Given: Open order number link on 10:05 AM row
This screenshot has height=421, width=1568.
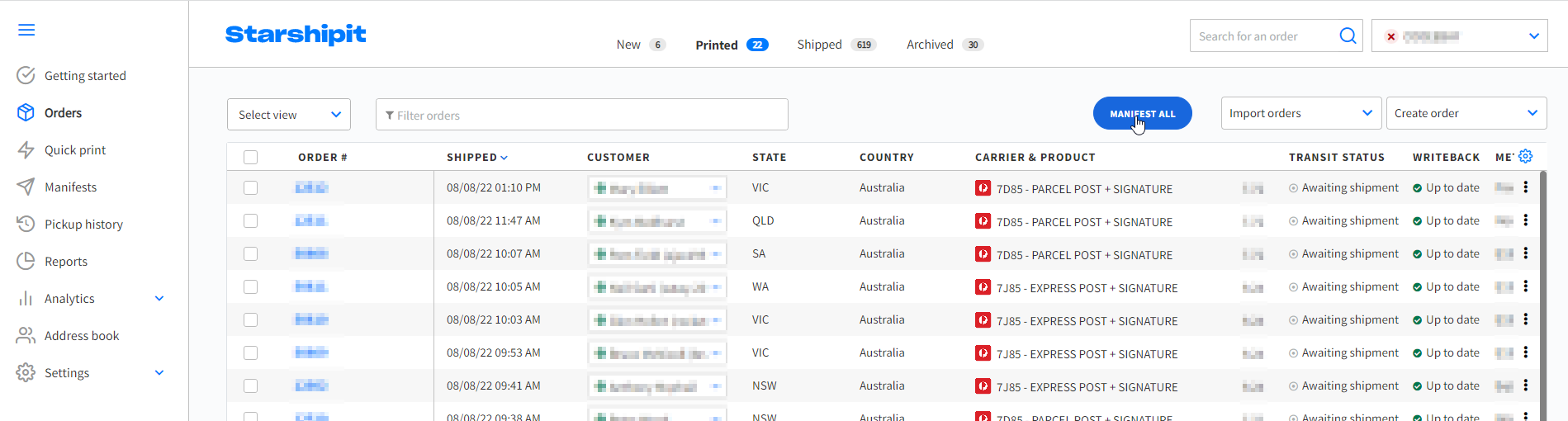Looking at the screenshot, I should (311, 286).
